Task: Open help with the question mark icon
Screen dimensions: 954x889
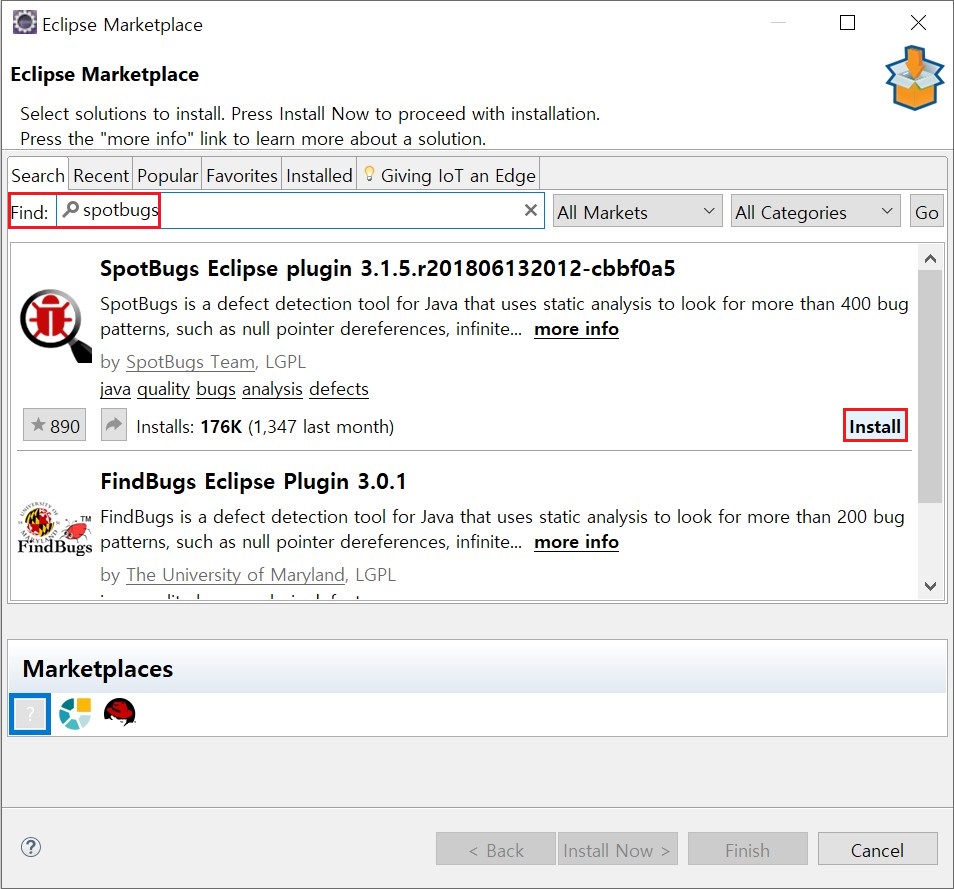Action: pos(31,848)
